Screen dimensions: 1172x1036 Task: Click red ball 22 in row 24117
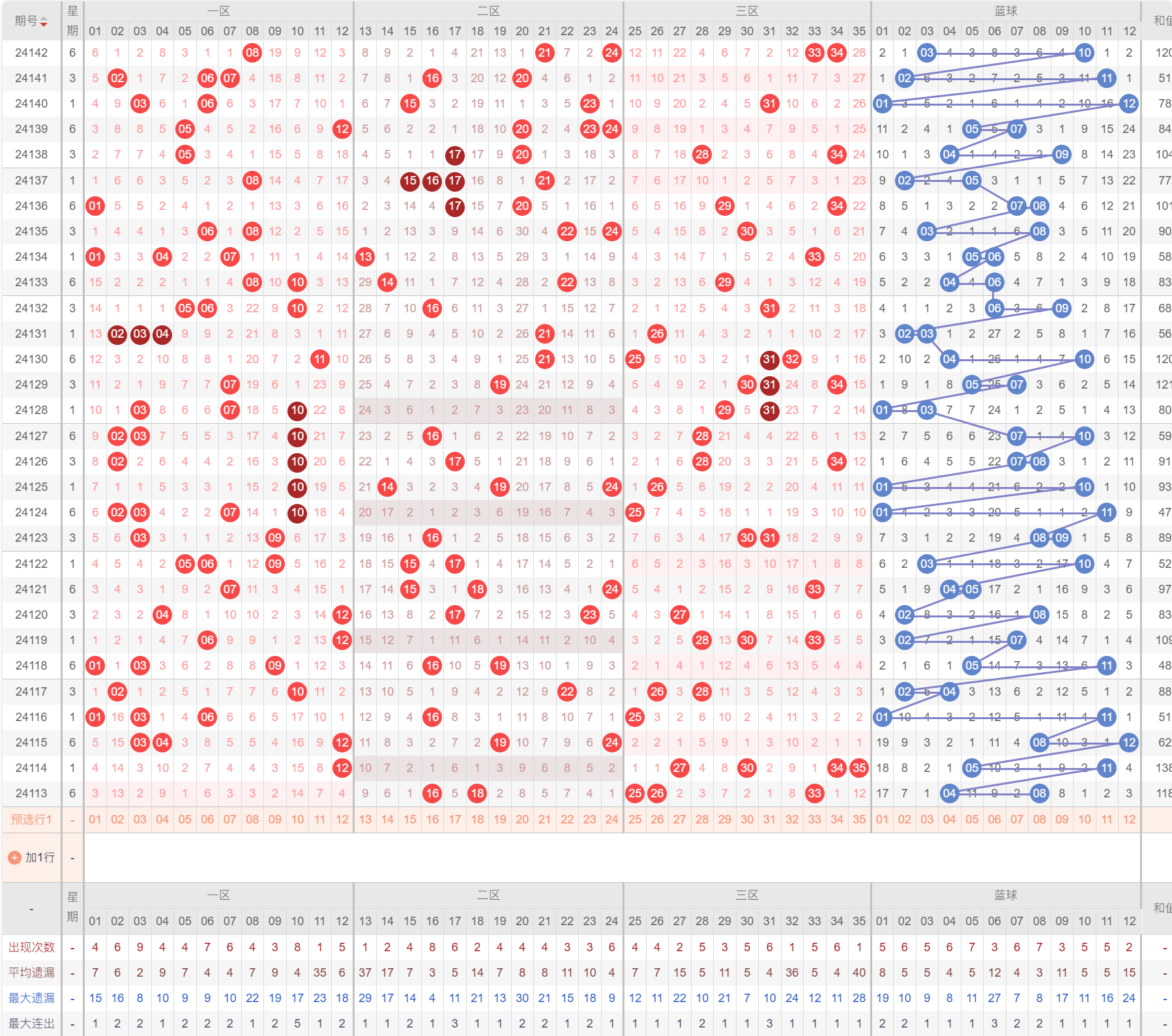point(567,692)
